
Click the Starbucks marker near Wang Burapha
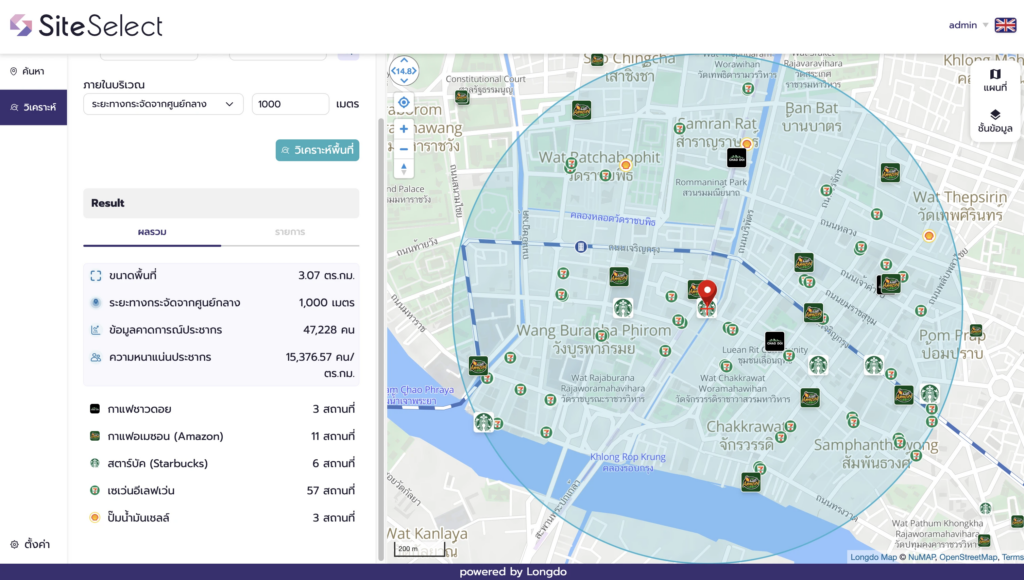coord(622,307)
